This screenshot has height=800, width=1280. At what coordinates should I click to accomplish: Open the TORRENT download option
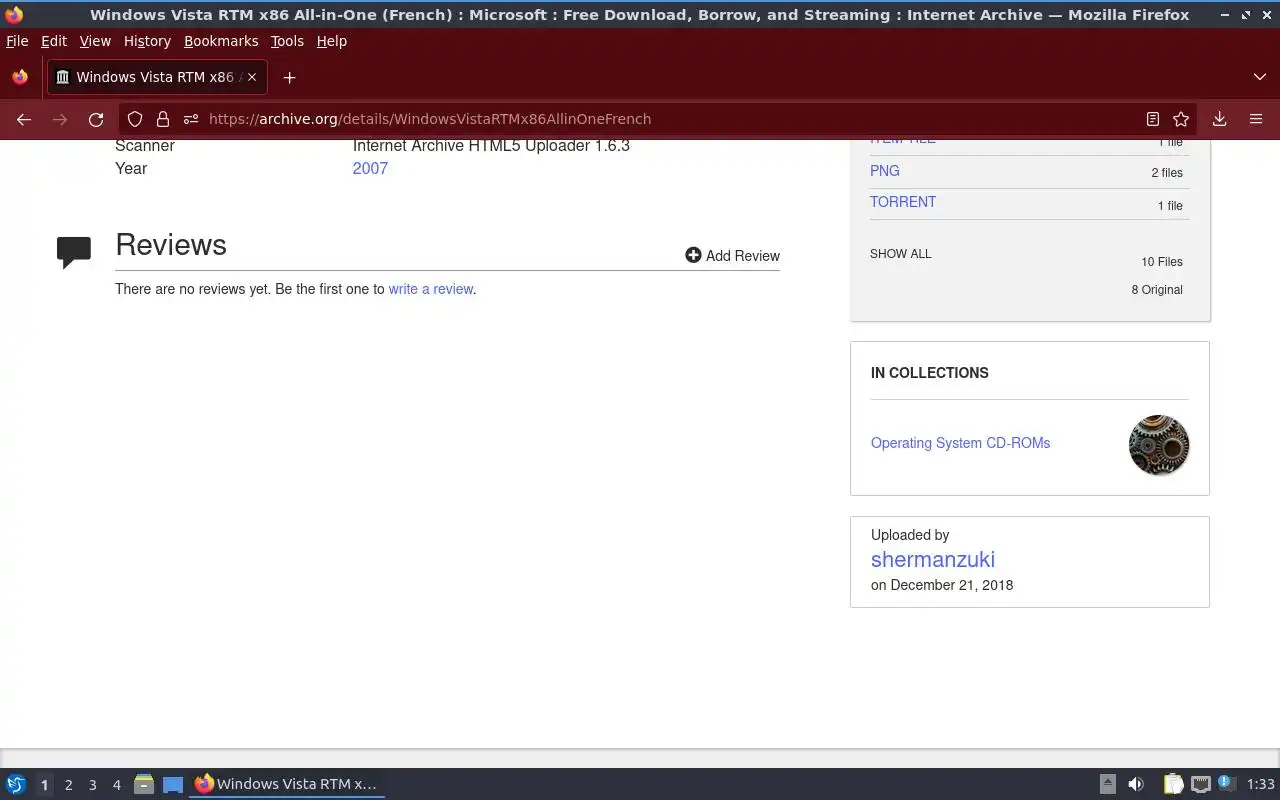(x=903, y=202)
